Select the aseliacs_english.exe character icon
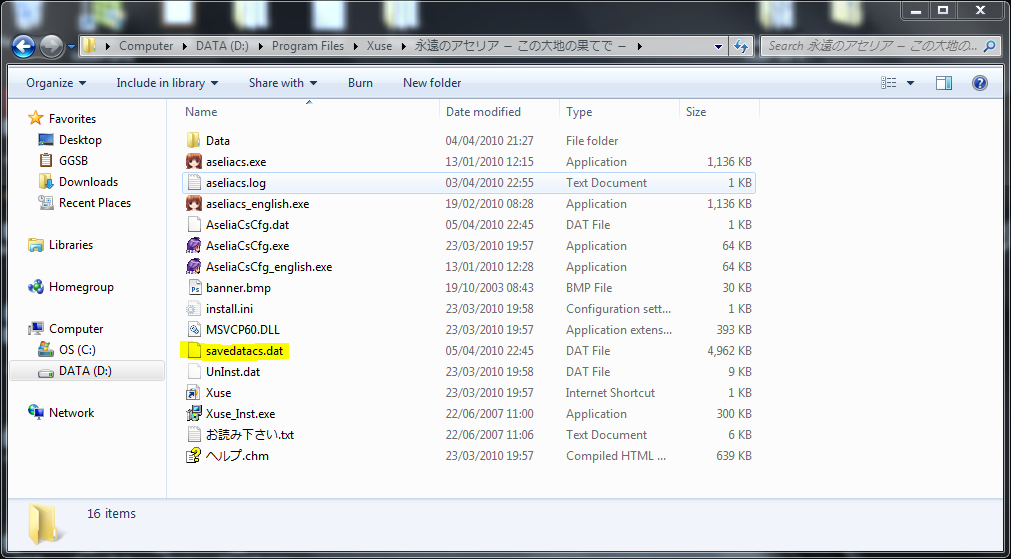Screen dimensions: 1011x559 pyautogui.click(x=194, y=204)
